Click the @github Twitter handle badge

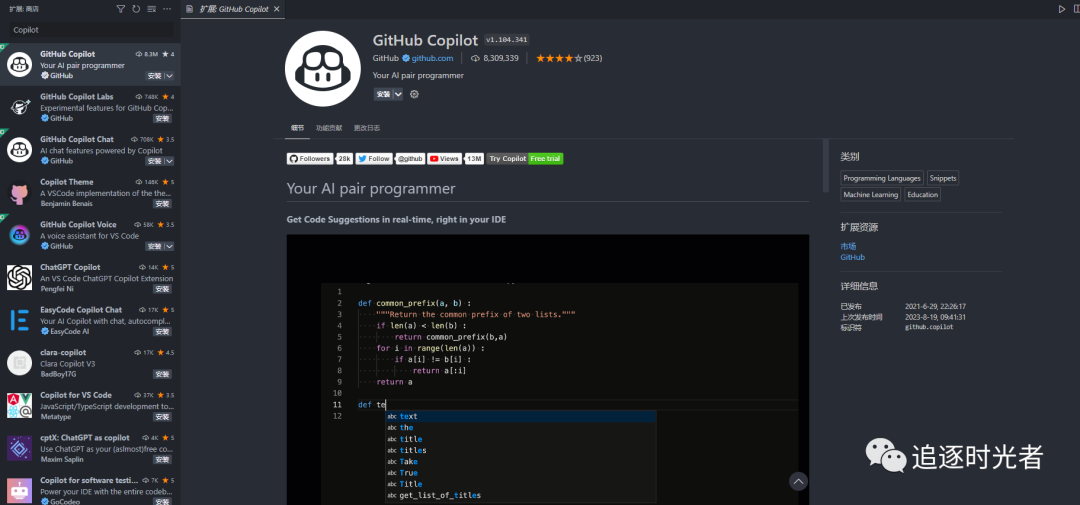point(410,158)
